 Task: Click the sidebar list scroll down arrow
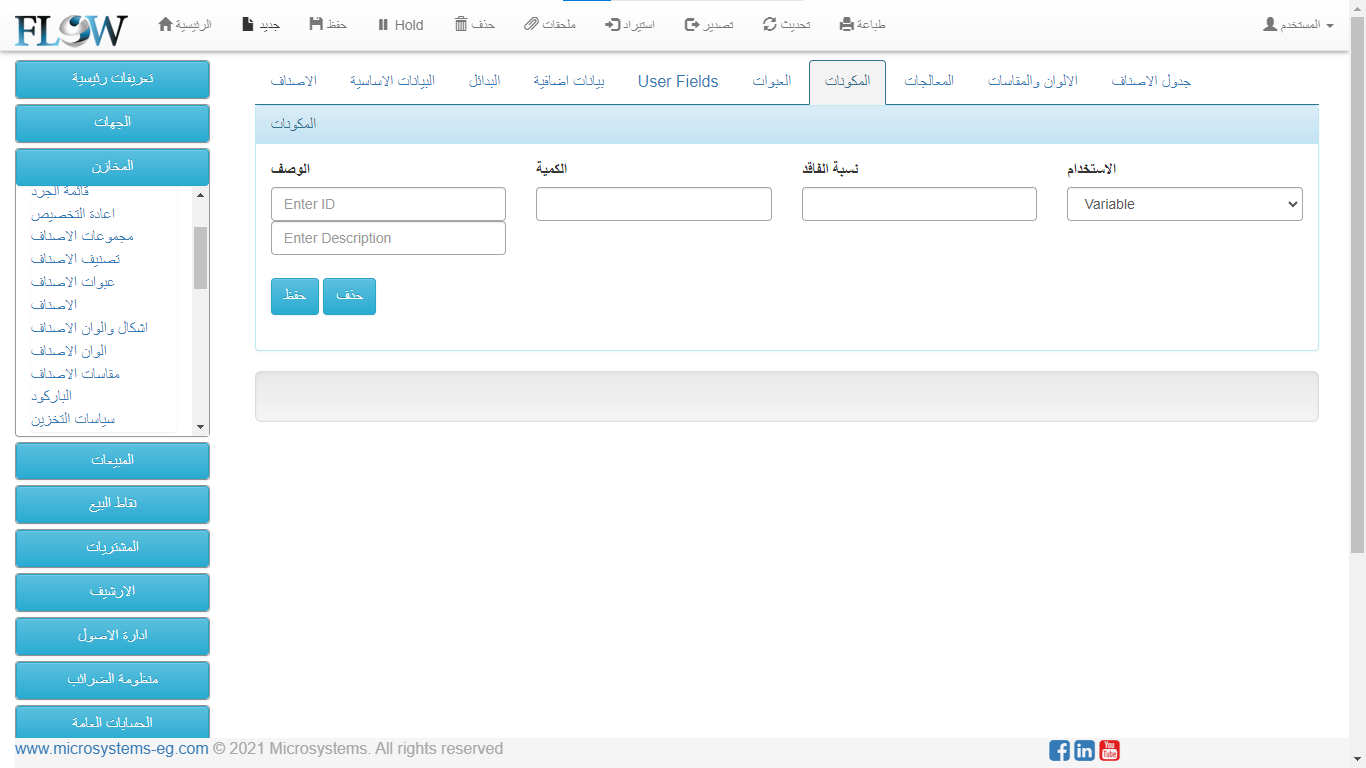200,427
